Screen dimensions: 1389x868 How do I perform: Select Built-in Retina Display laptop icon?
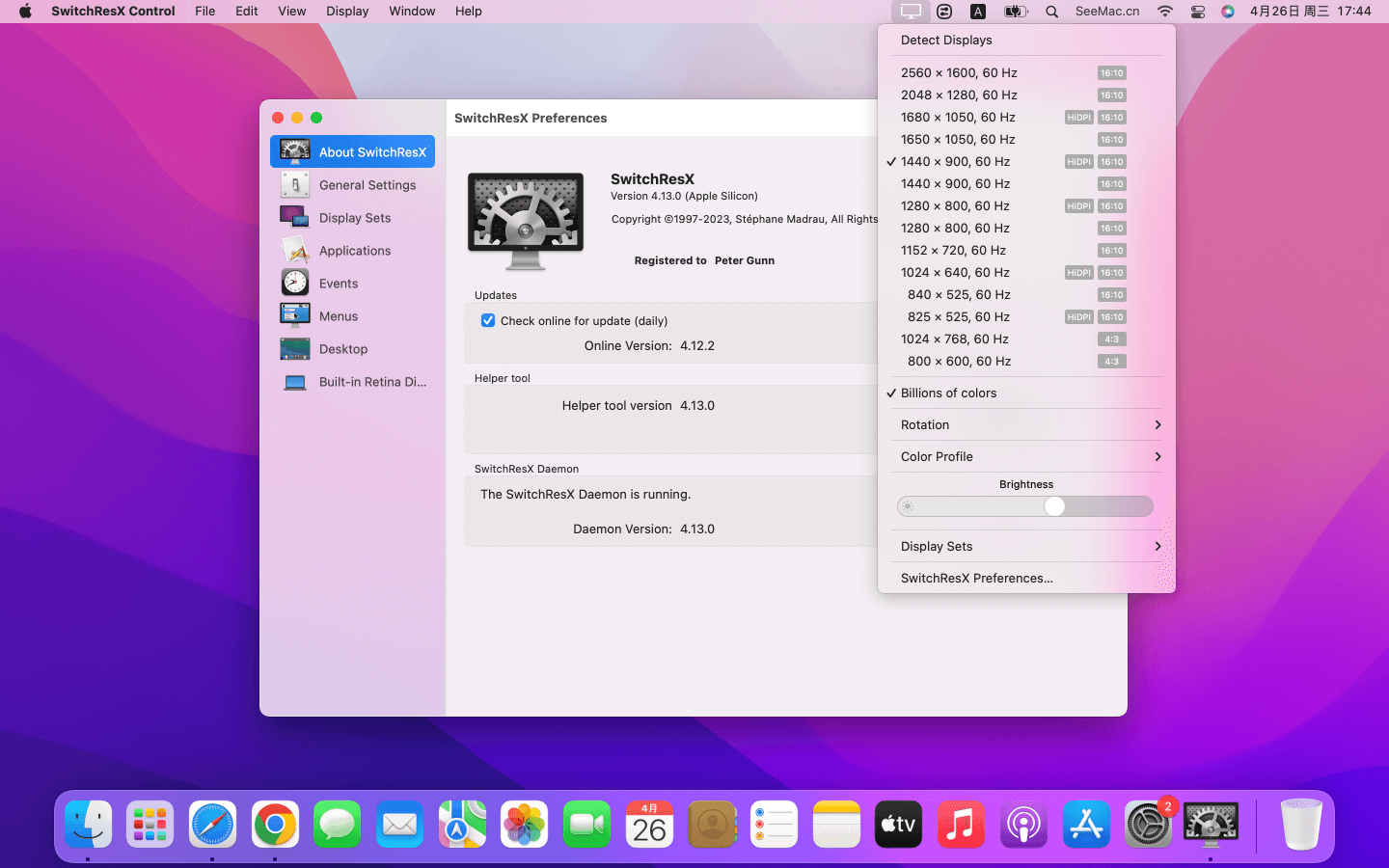295,382
